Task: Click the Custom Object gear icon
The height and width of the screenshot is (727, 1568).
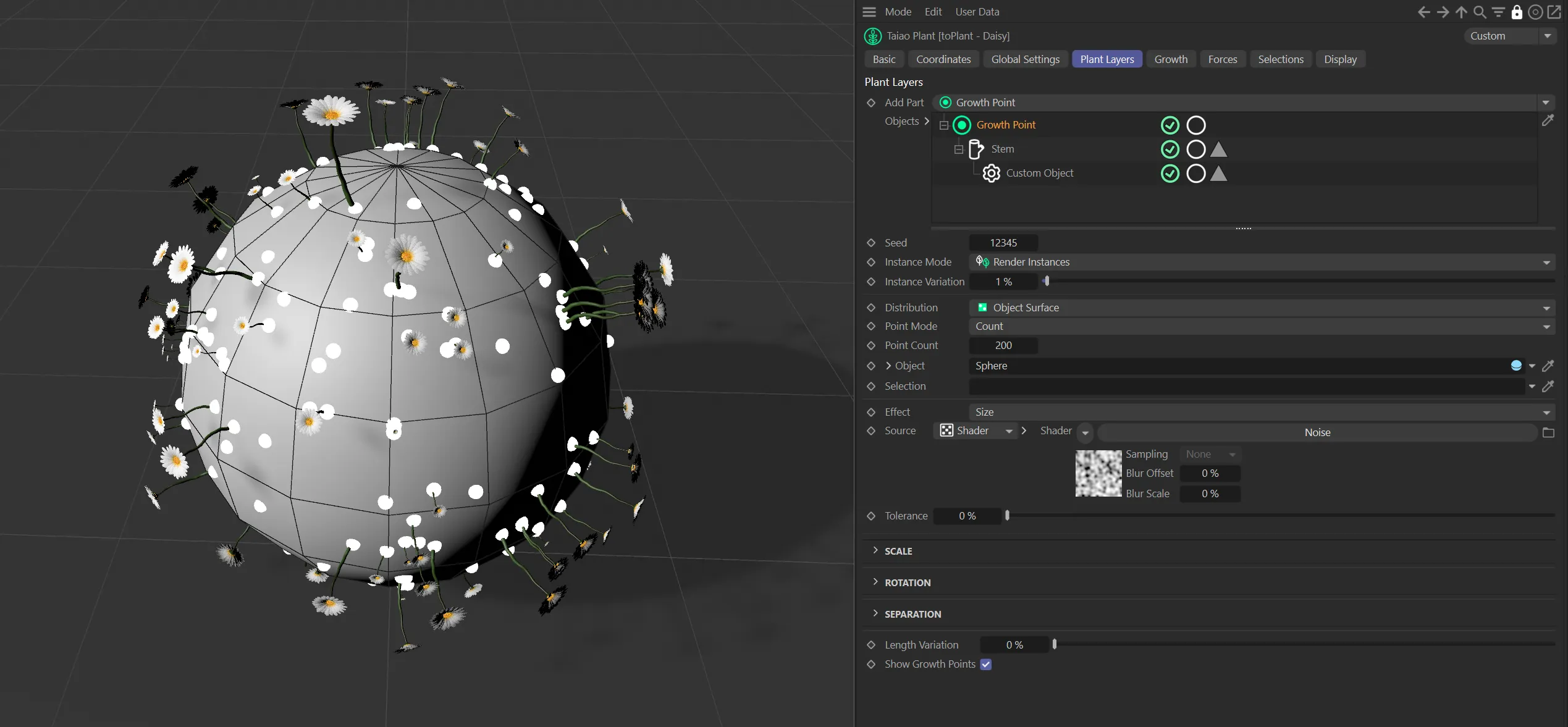Action: 991,174
